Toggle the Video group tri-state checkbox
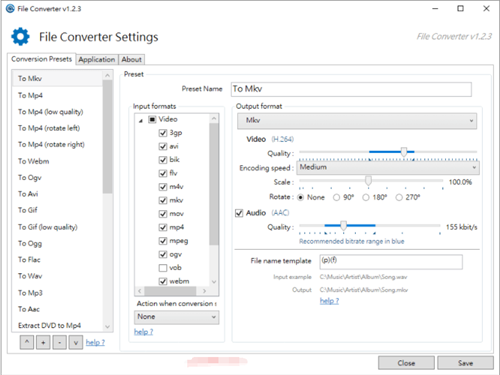Viewport: 500px width, 375px height. [152, 119]
